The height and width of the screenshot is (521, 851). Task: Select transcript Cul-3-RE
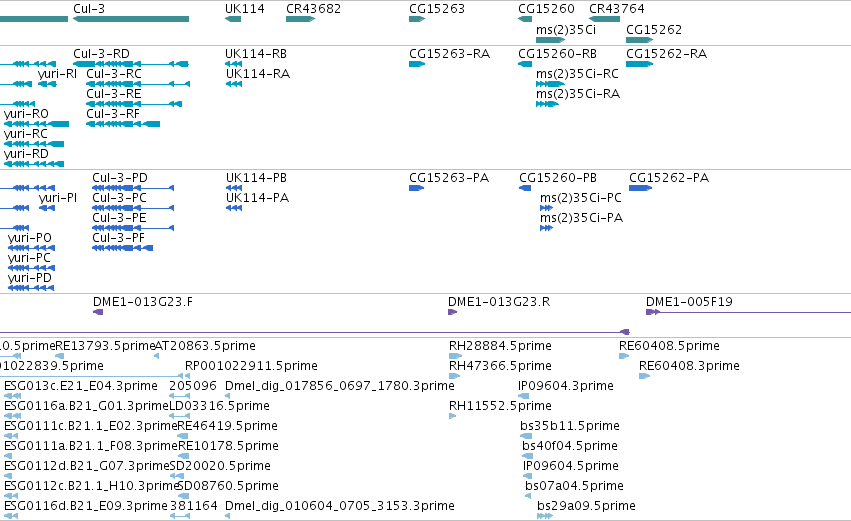point(113,94)
